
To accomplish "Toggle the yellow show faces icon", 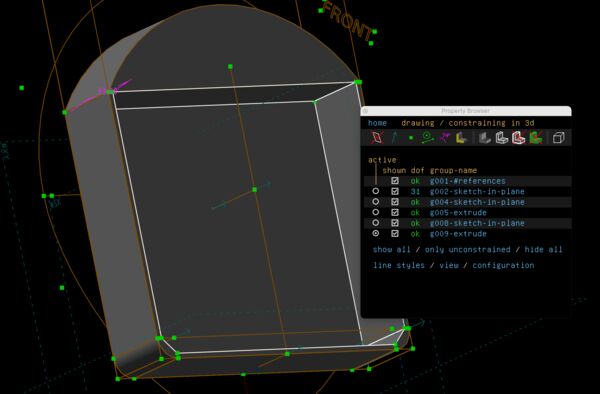I will pos(461,138).
